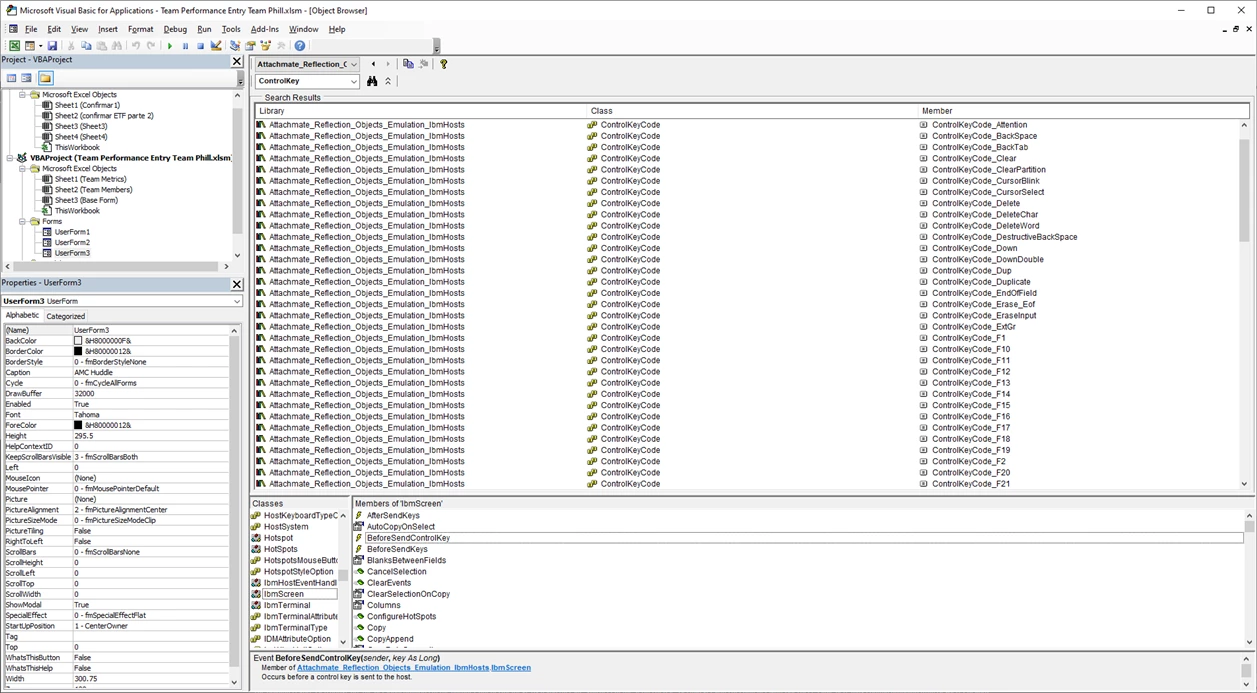Screen dimensions: 1257x693
Task: Open the UserForm3 object dropdown in Properties
Action: [x=237, y=301]
